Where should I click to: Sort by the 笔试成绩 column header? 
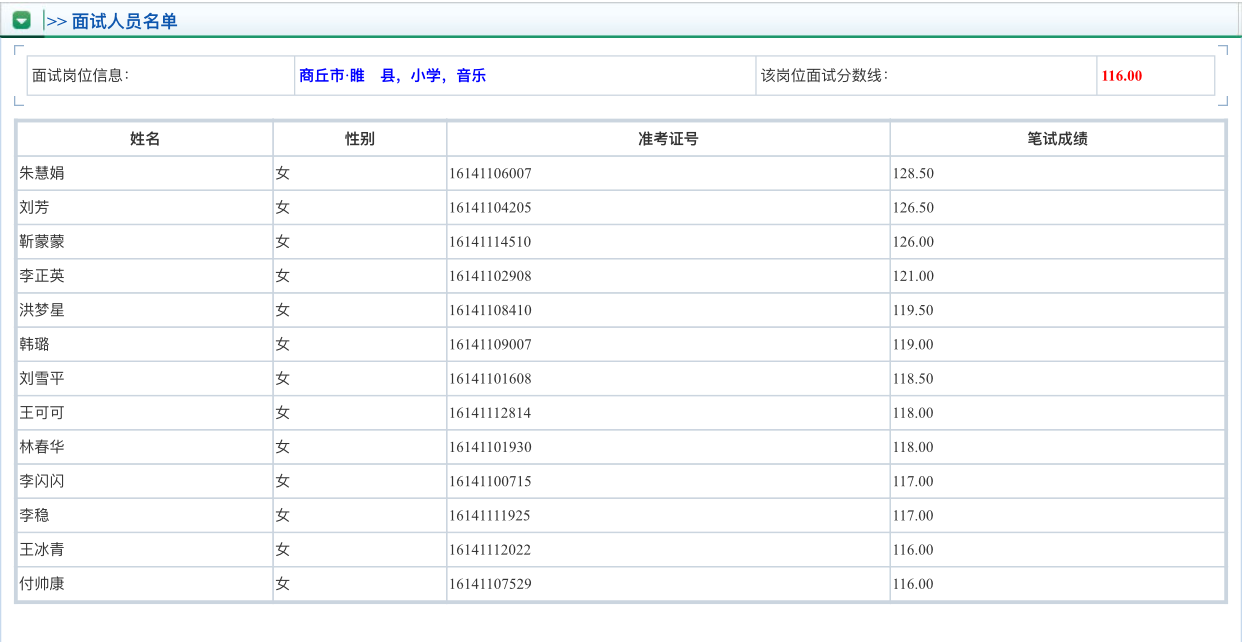coord(1056,138)
